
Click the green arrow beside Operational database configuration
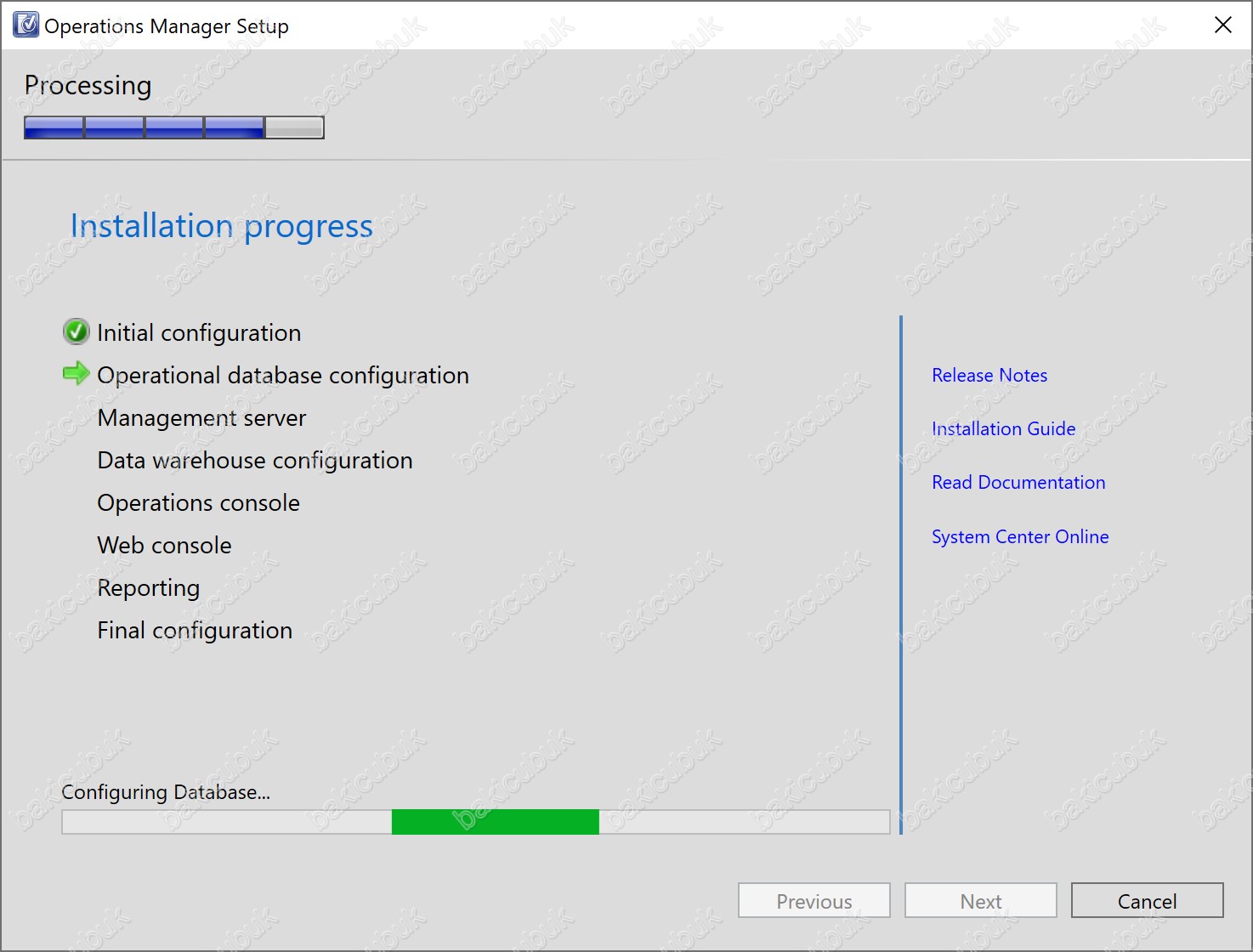77,373
